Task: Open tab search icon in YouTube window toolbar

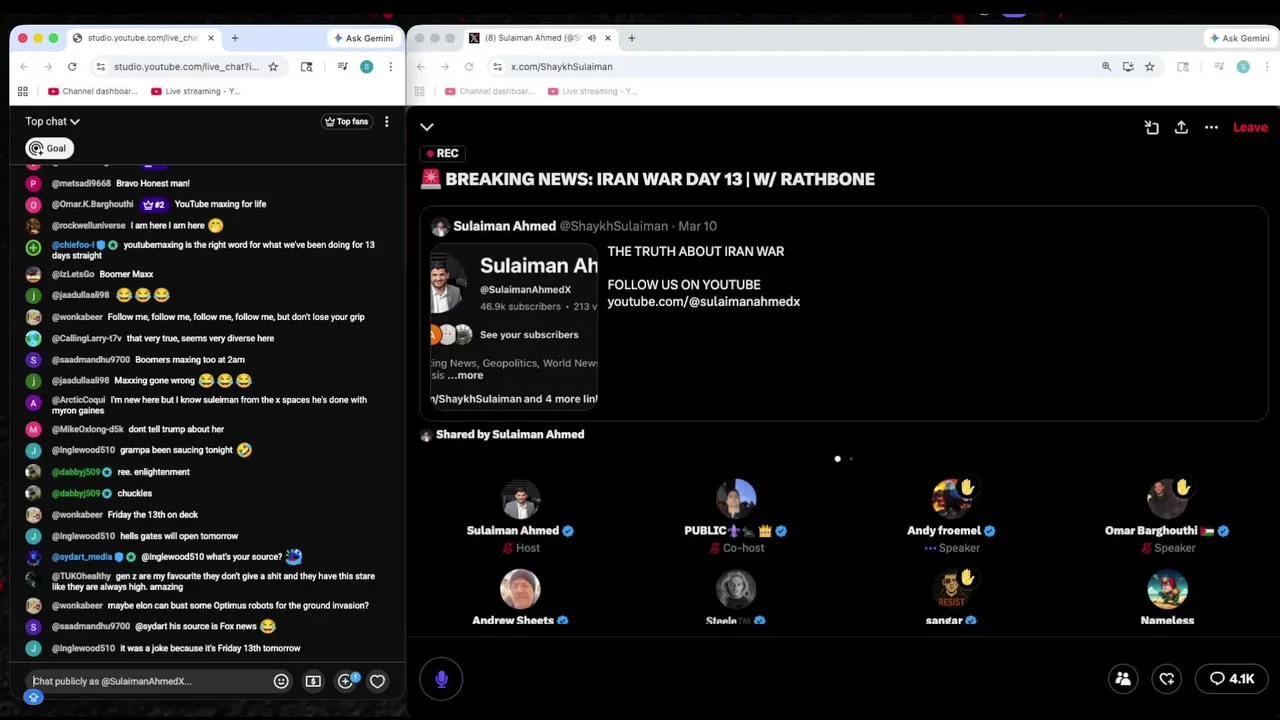Action: click(306, 67)
